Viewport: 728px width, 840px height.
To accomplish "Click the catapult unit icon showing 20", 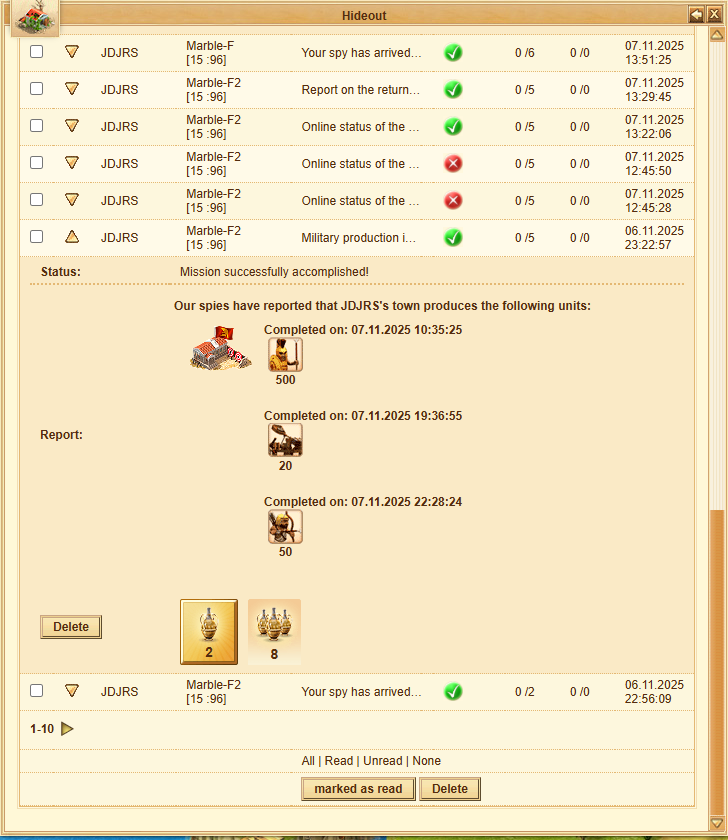I will point(285,440).
